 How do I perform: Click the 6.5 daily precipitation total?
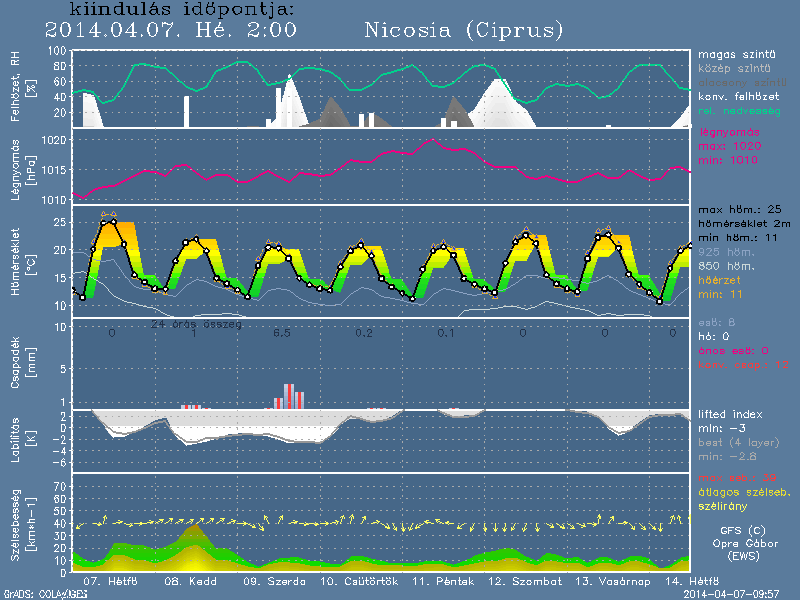pos(282,332)
